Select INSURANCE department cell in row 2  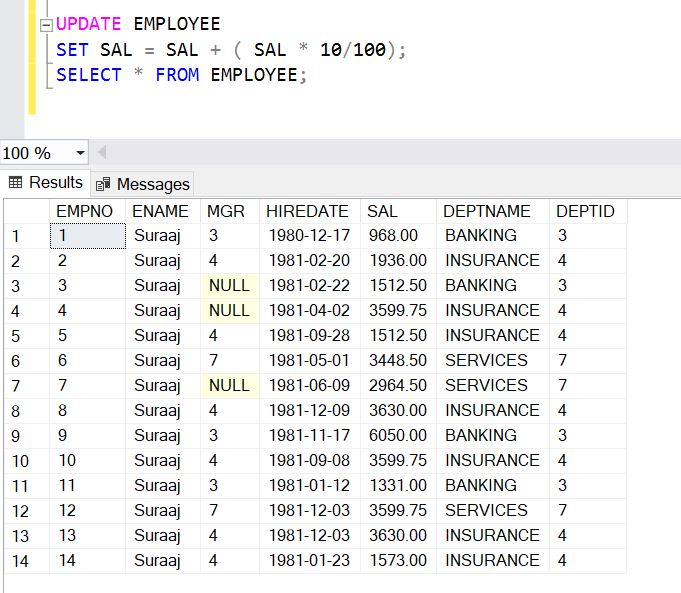pyautogui.click(x=493, y=261)
